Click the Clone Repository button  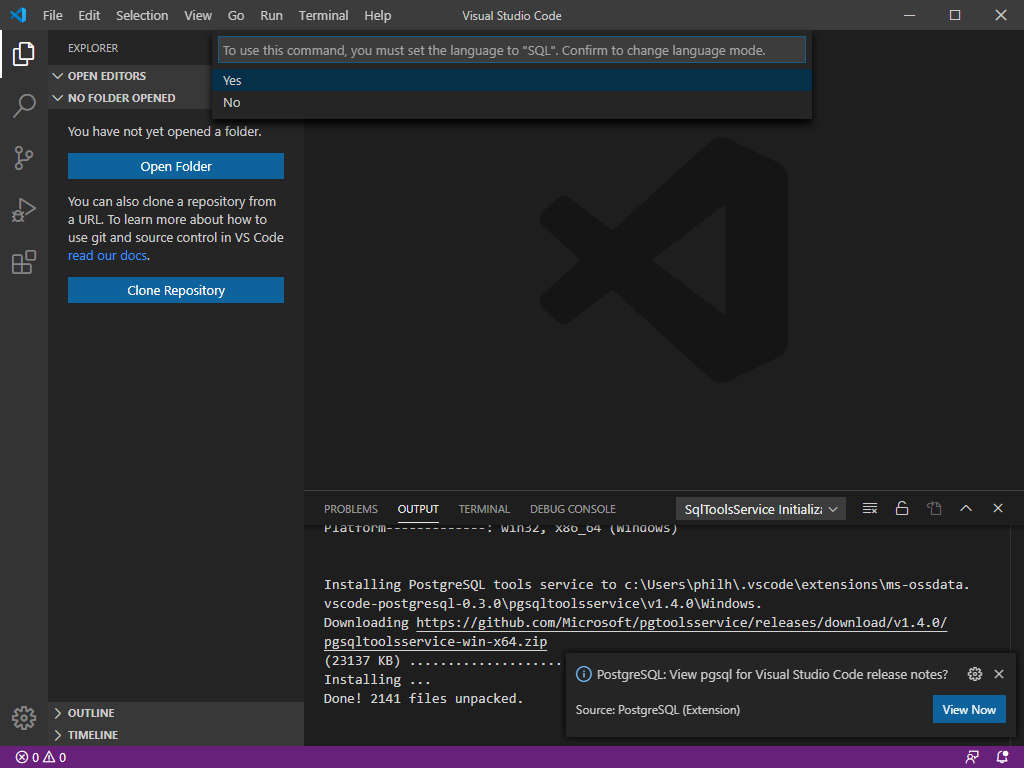coord(176,291)
